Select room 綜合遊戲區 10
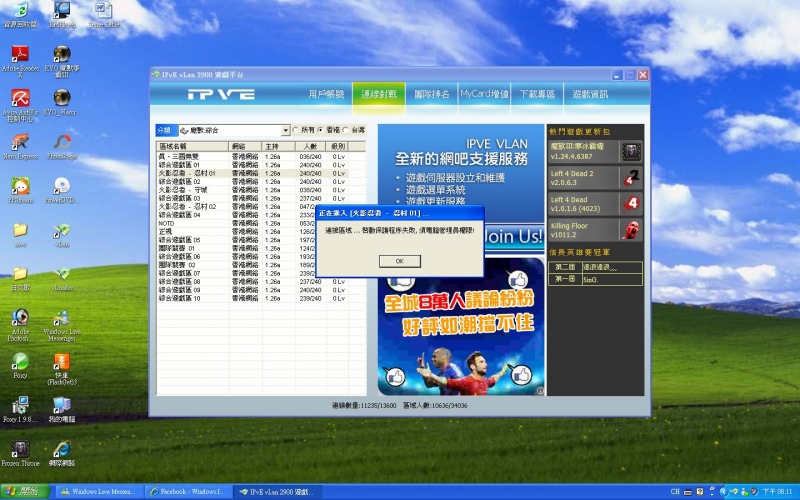The width and height of the screenshot is (800, 500). 261,298
